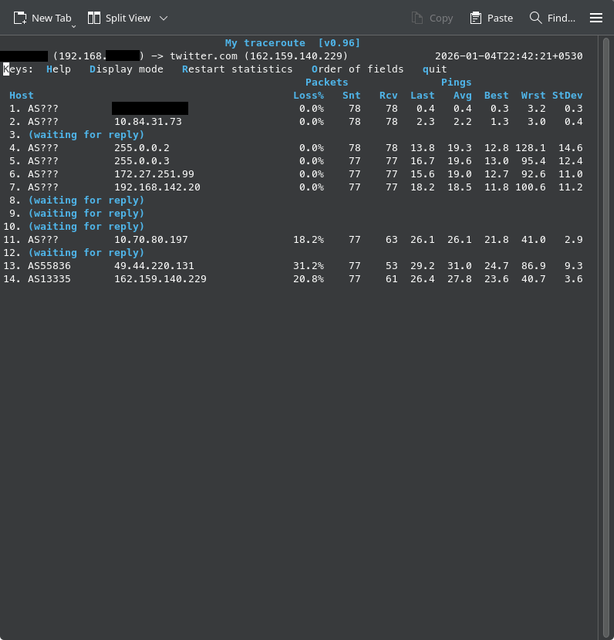Click 'Restart statistics' key hint

point(237,69)
